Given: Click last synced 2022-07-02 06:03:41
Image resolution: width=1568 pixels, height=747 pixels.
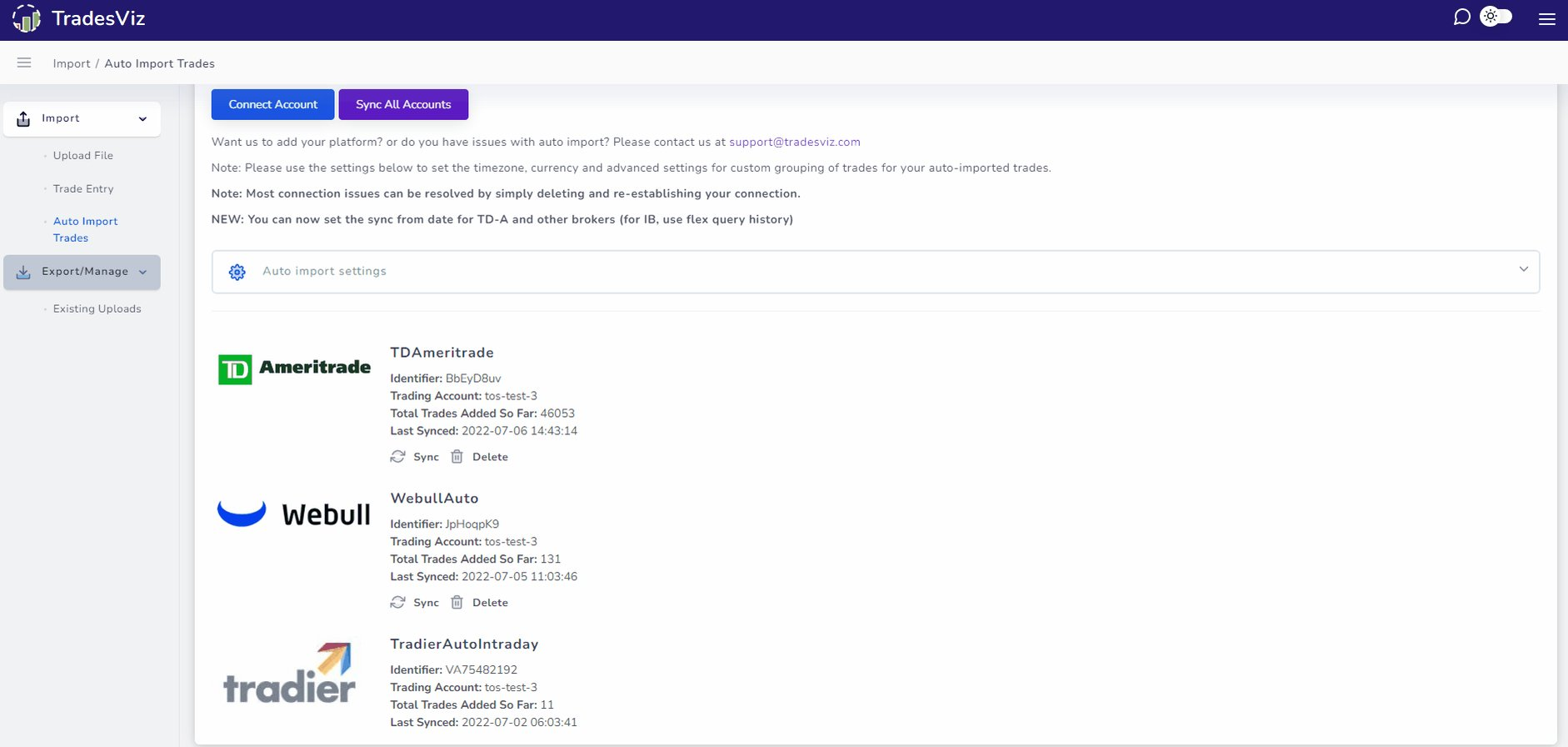Looking at the screenshot, I should click(519, 723).
